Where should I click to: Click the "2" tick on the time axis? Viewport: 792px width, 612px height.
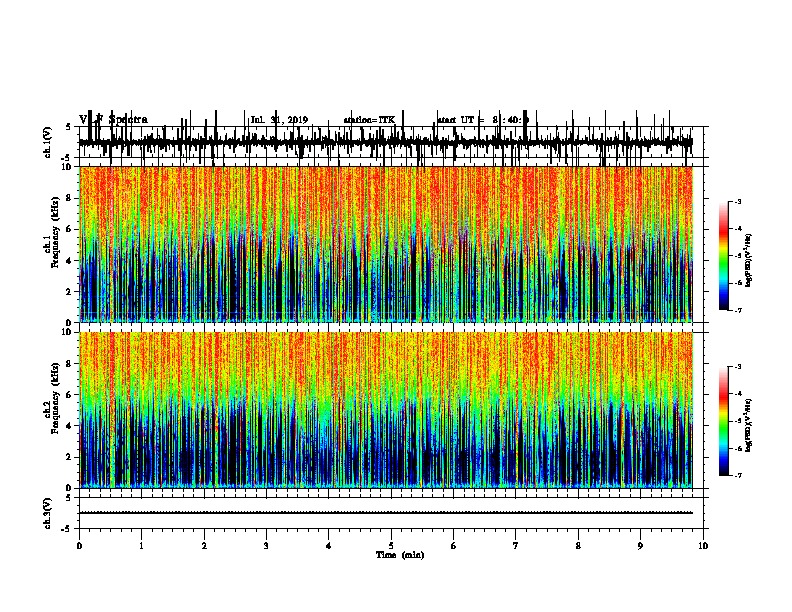tap(204, 546)
